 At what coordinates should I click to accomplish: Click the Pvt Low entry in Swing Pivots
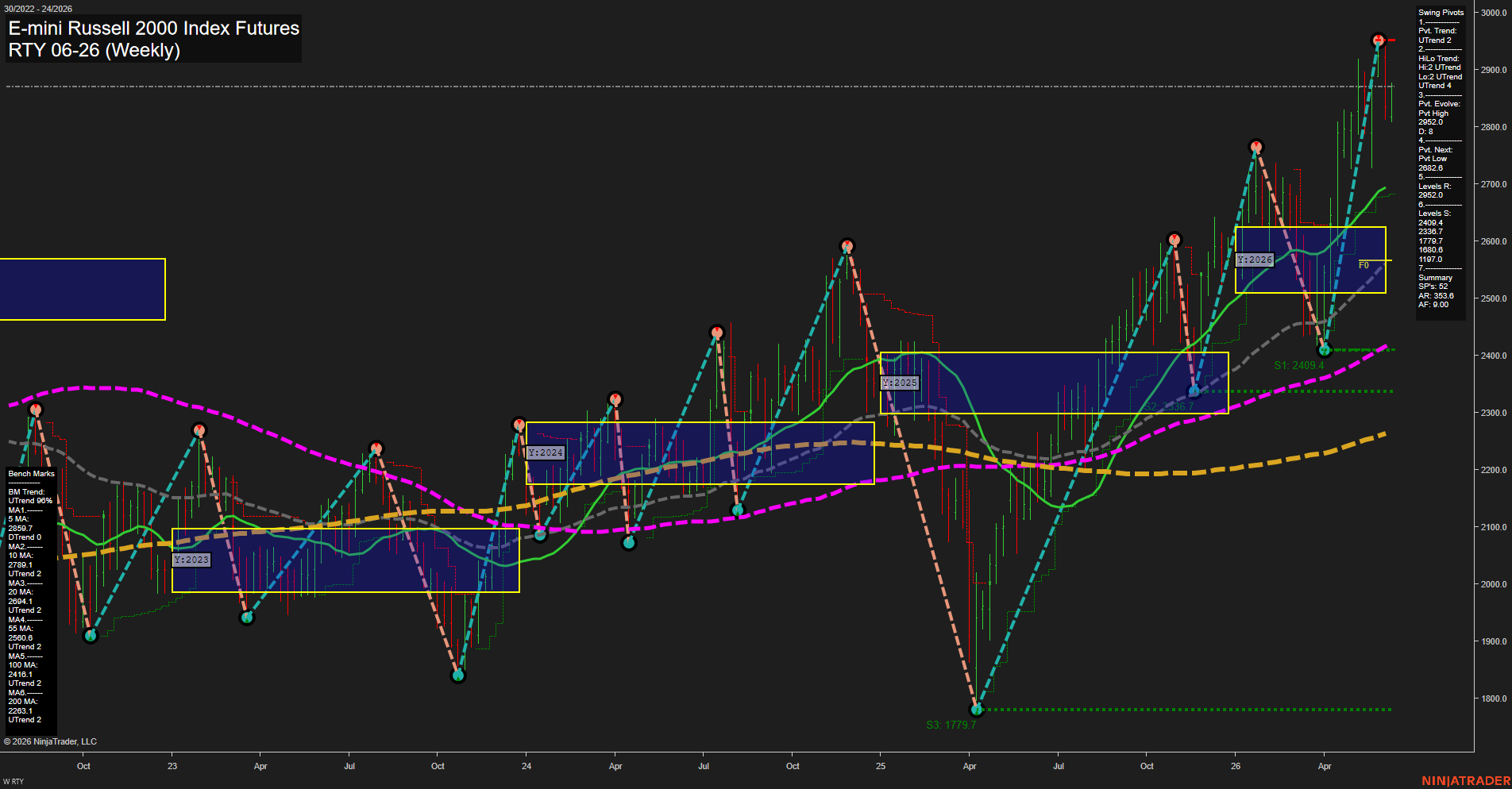point(1433,159)
